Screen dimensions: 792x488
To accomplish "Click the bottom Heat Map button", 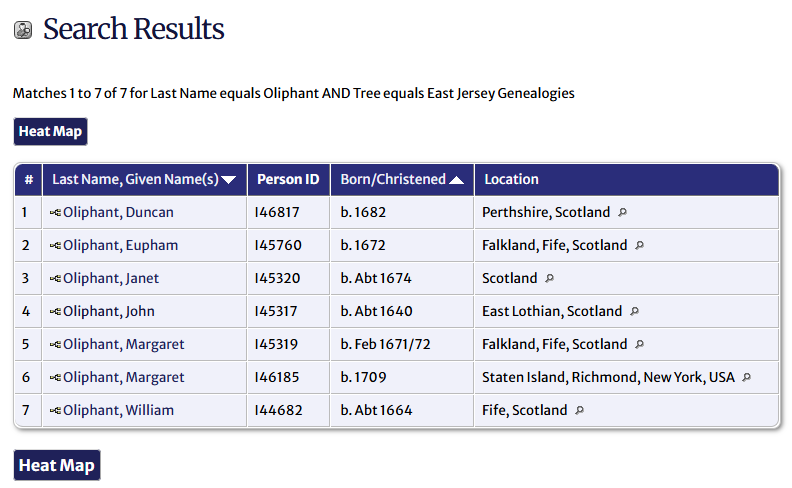I will [x=57, y=465].
